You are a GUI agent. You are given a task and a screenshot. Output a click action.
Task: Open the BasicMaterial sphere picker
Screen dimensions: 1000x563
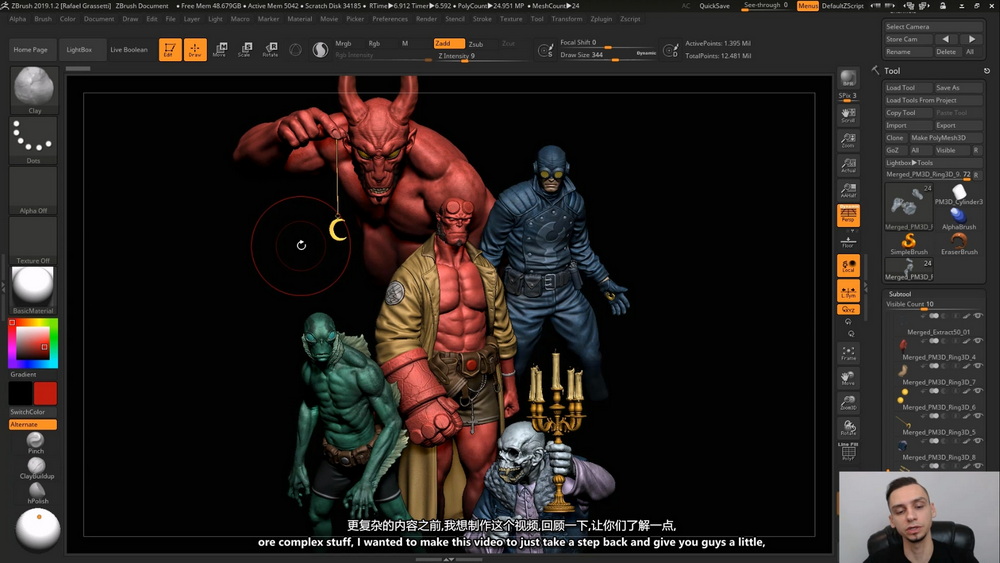click(33, 290)
